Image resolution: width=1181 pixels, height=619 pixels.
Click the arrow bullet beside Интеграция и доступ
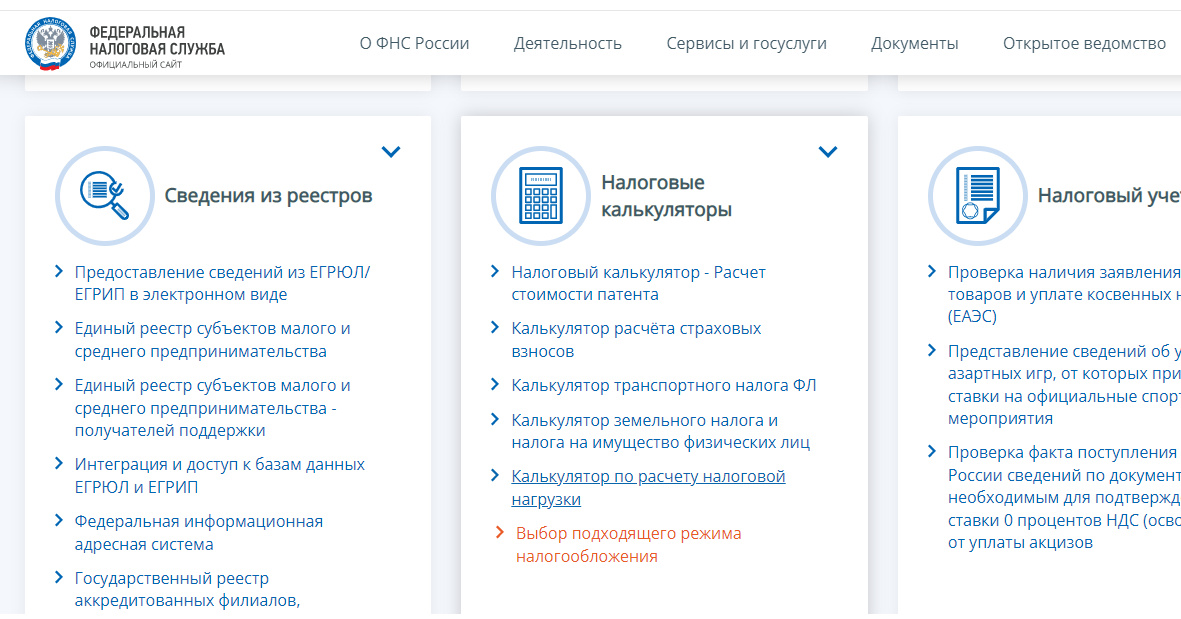tap(59, 463)
